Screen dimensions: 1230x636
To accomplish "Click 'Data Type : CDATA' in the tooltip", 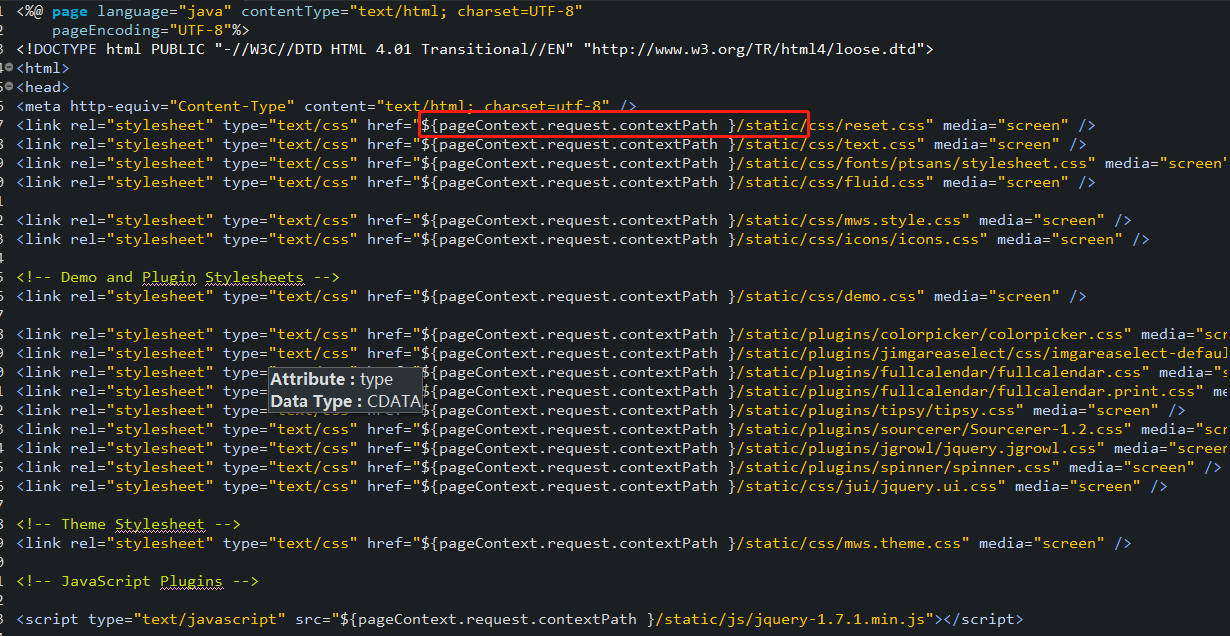I will click(346, 401).
